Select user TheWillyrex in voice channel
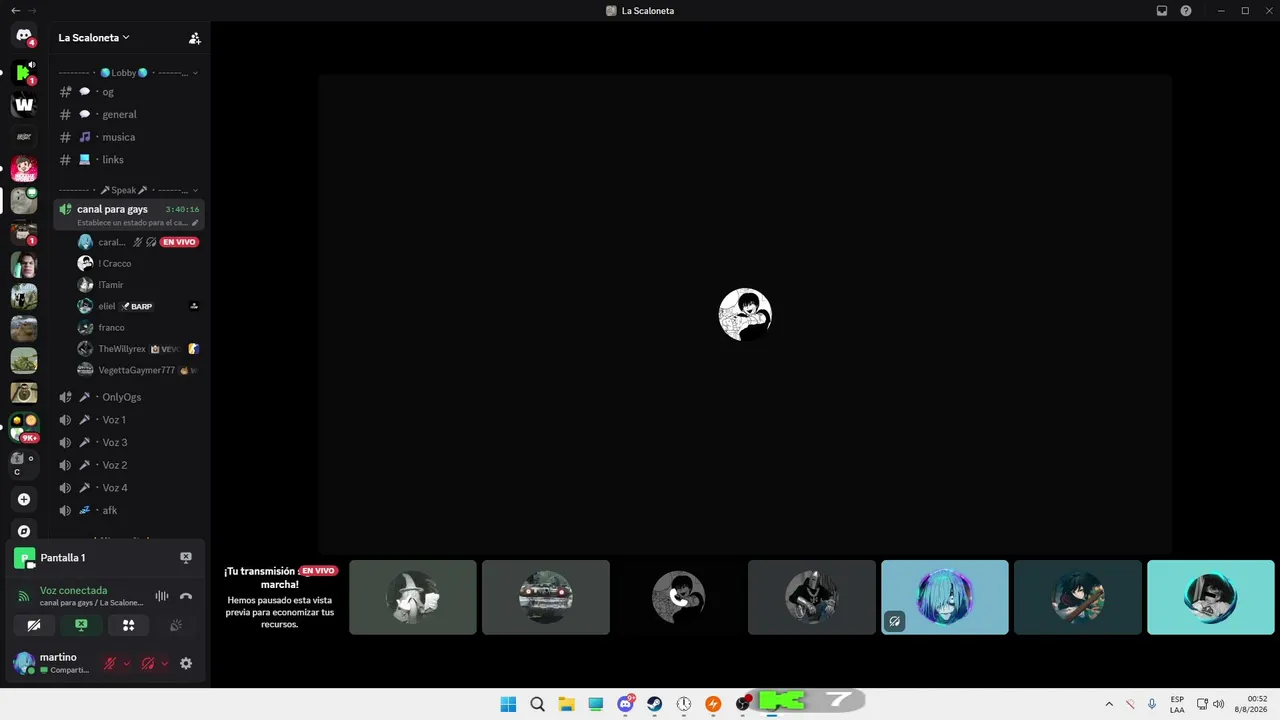 tap(138, 349)
